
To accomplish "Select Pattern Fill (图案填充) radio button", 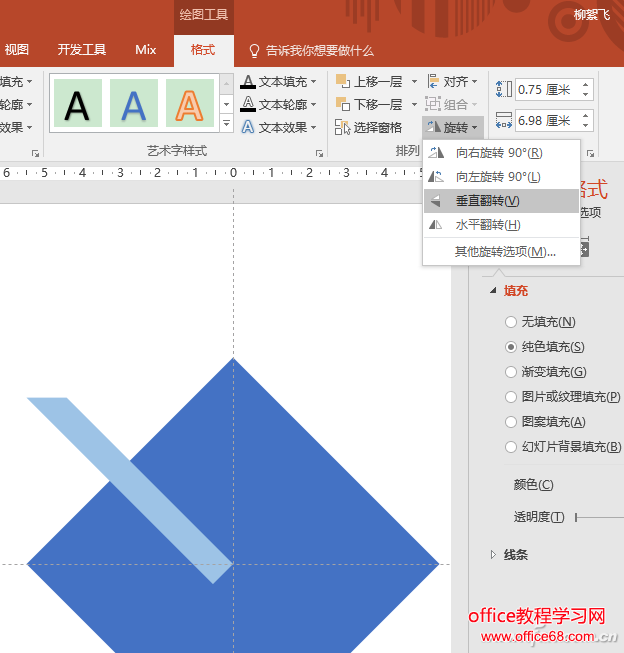I will (x=511, y=422).
